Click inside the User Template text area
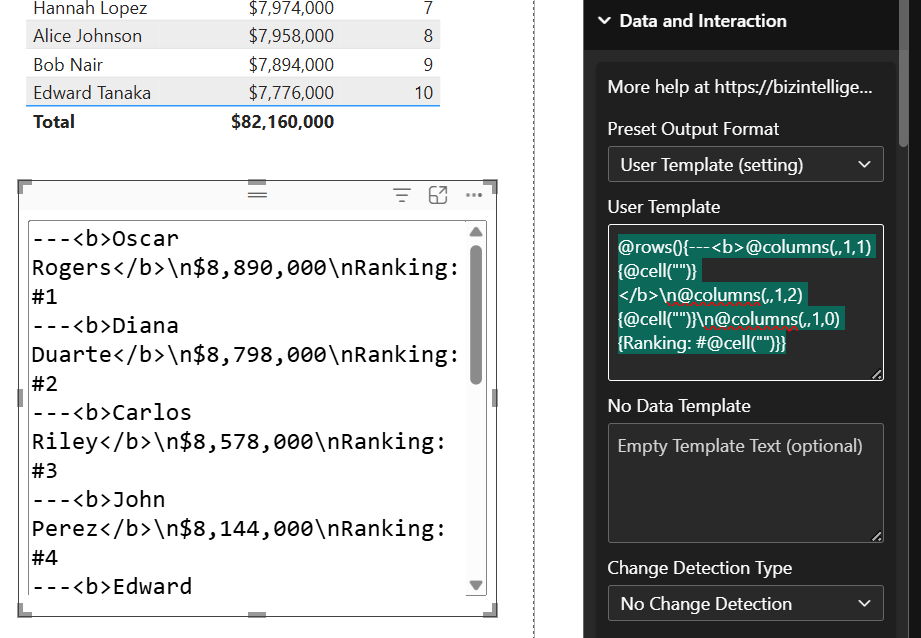Viewport: 921px width, 638px height. [745, 303]
